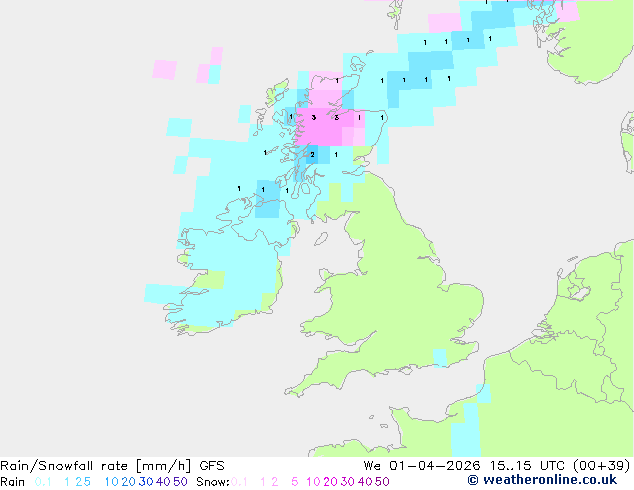
Task: Select the Snow 50 legend value
Action: coord(383,482)
